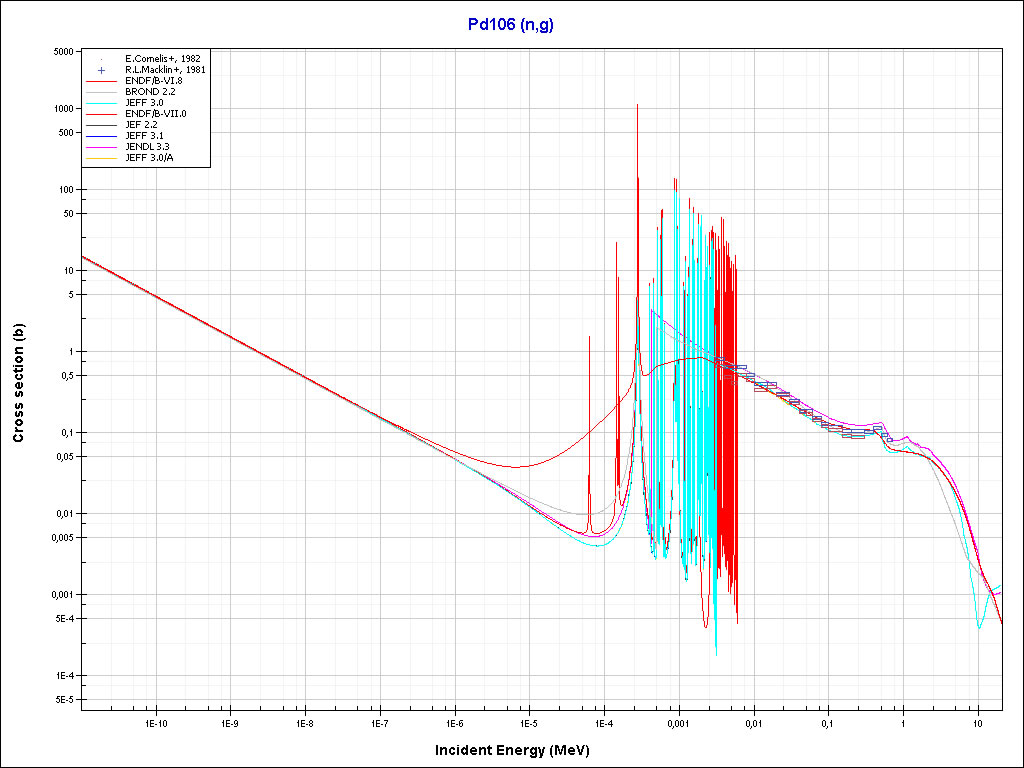Click the red ENDF/B-VI.8 legend line
Viewport: 1024px width, 768px height.
(101, 81)
